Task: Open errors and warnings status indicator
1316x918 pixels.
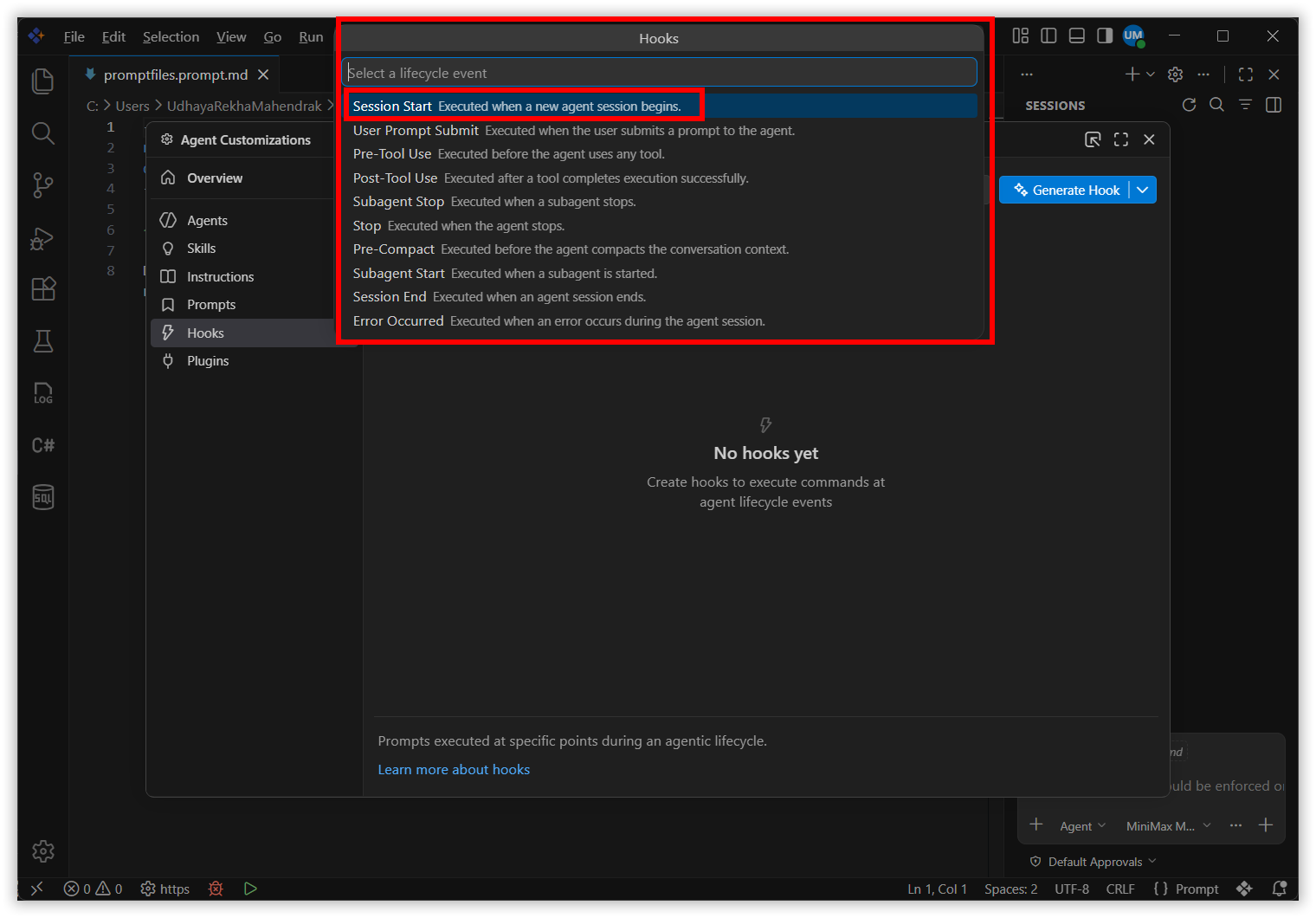Action: coord(93,889)
